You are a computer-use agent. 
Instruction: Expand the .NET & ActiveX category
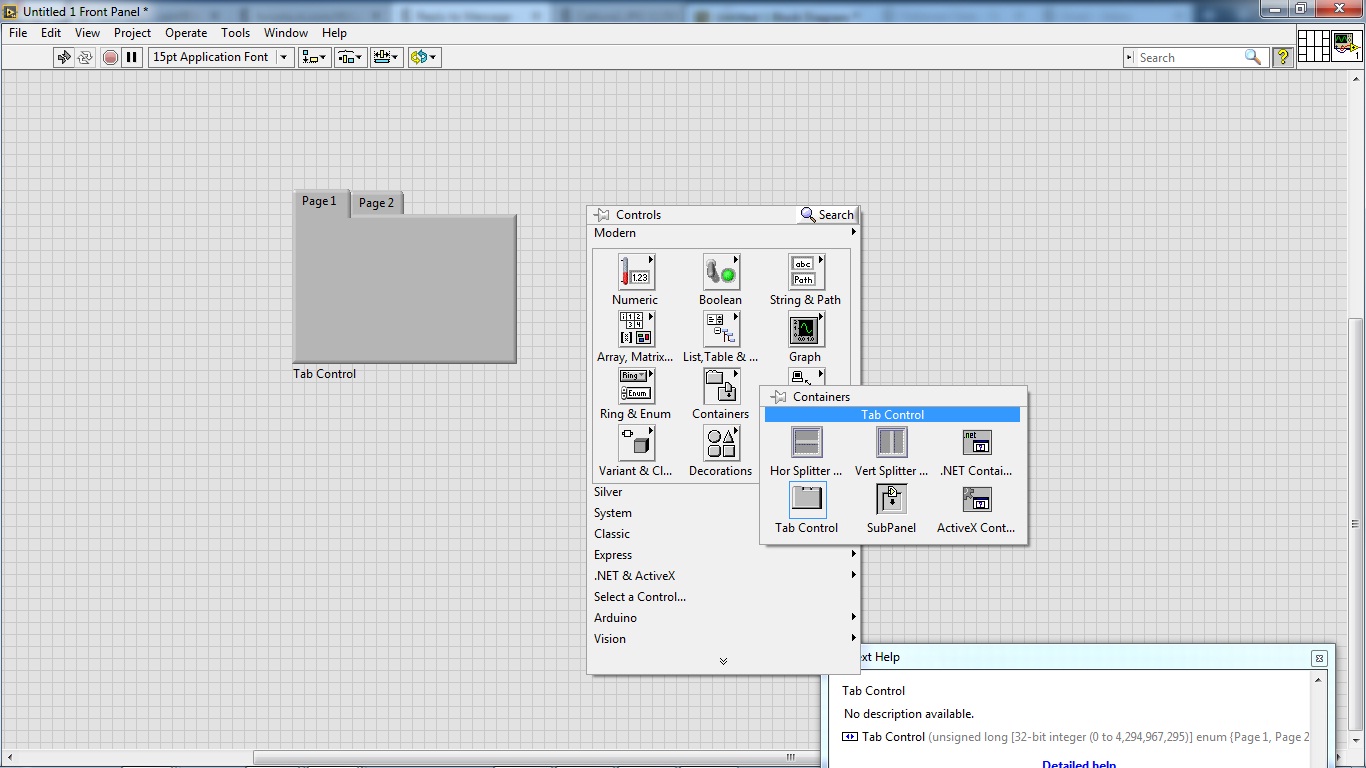coord(725,576)
